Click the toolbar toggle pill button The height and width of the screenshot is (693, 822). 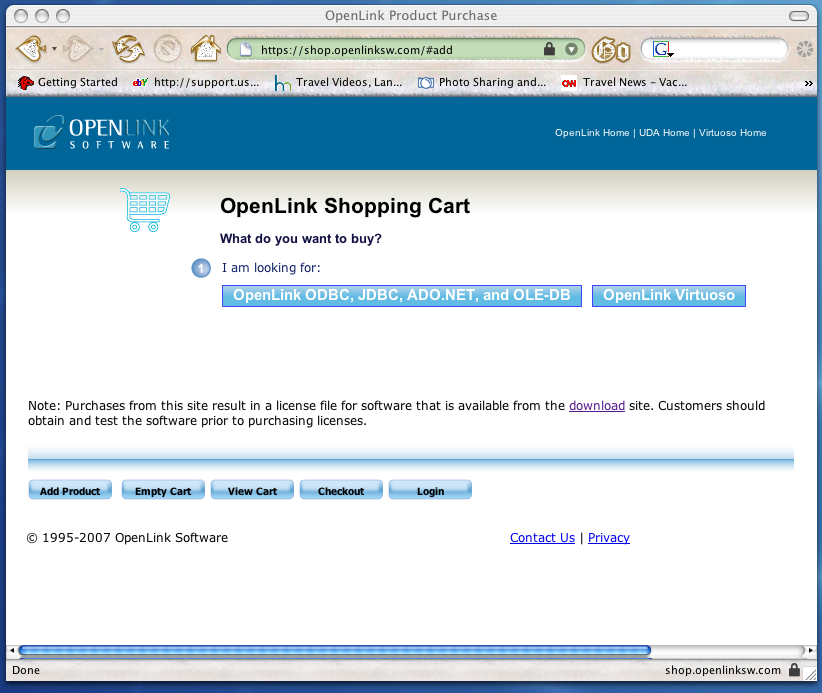tap(798, 16)
